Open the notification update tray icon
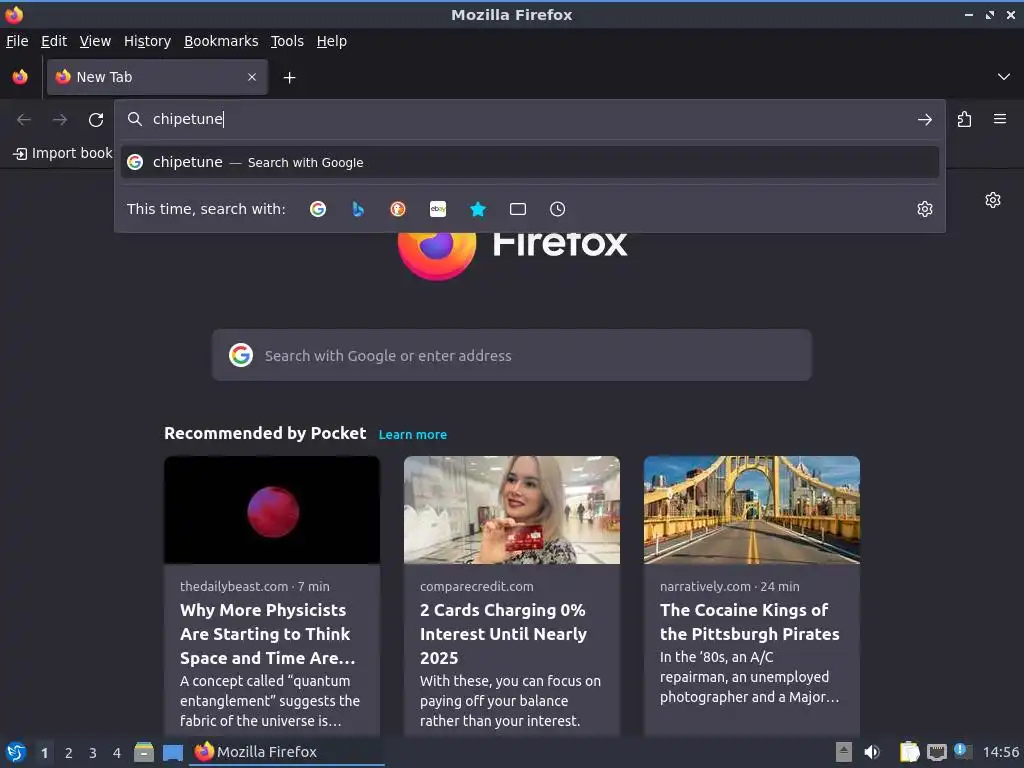 (x=963, y=751)
